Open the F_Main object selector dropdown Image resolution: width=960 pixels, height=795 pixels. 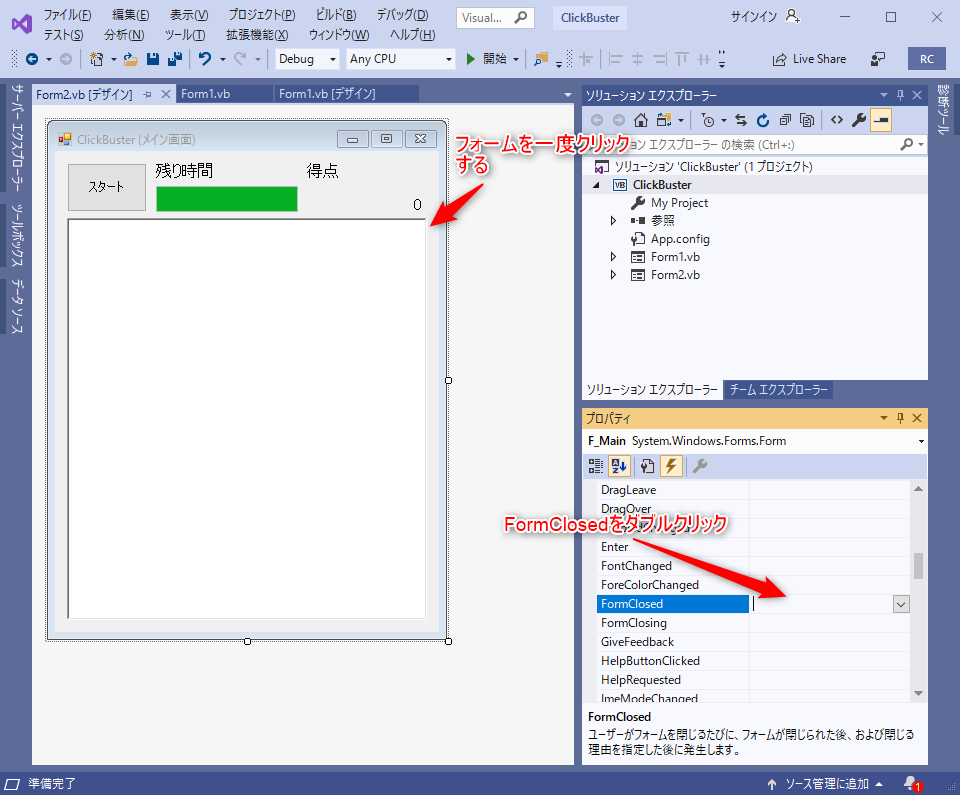[x=921, y=441]
